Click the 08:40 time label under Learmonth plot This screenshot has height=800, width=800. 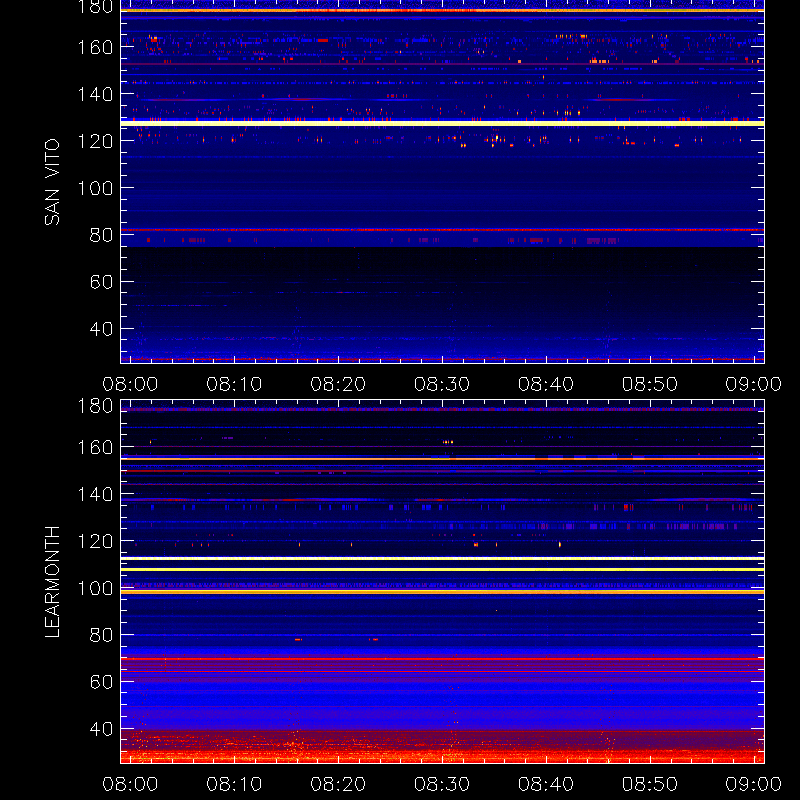[x=546, y=784]
